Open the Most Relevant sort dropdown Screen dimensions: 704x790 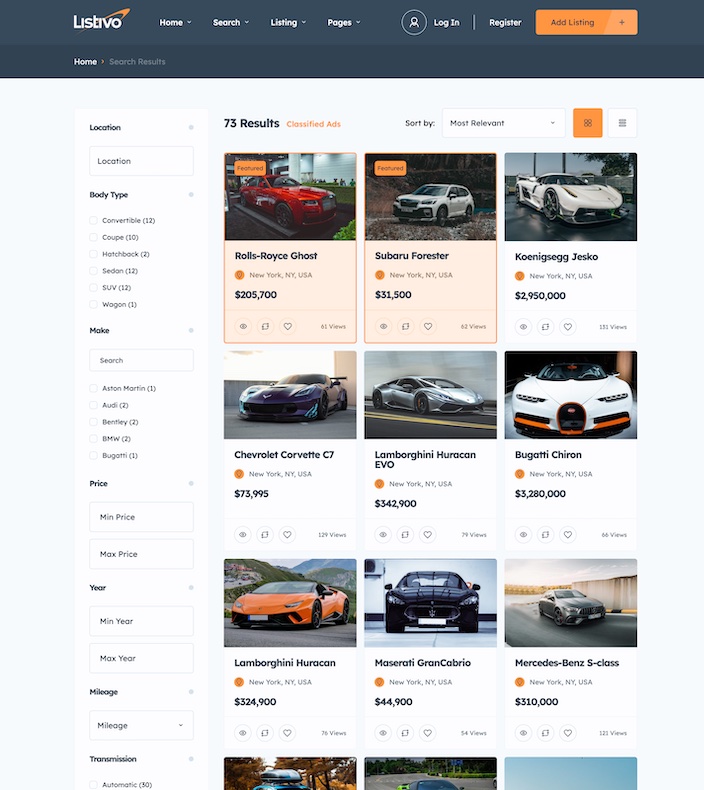click(503, 123)
